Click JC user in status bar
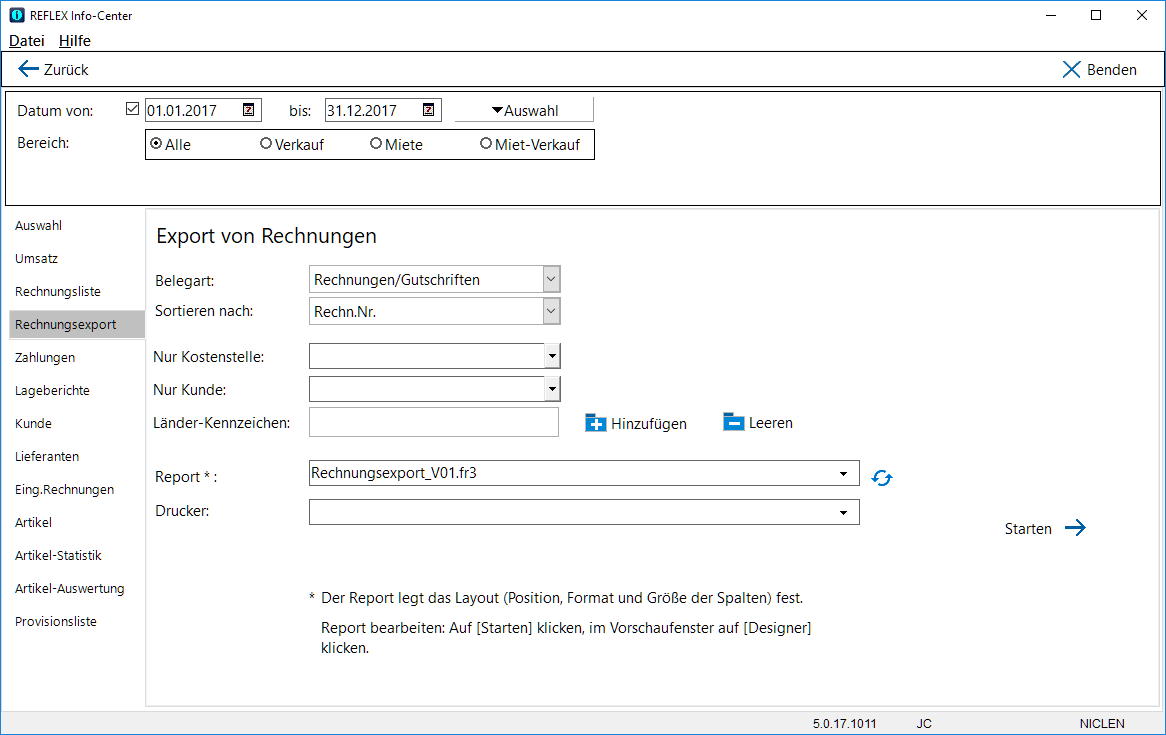1166x735 pixels. point(924,724)
